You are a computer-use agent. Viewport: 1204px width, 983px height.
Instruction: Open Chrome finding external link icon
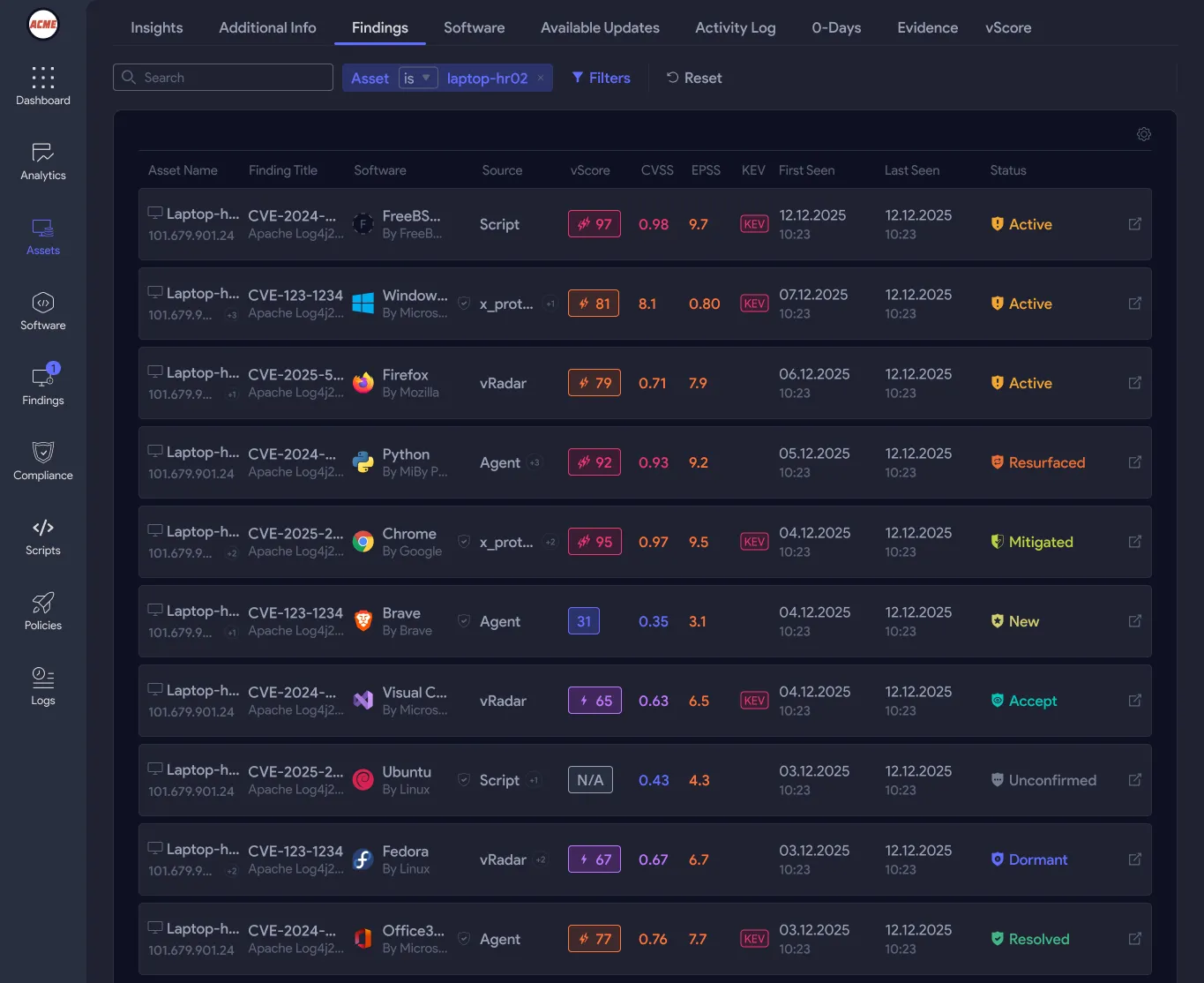pos(1135,542)
